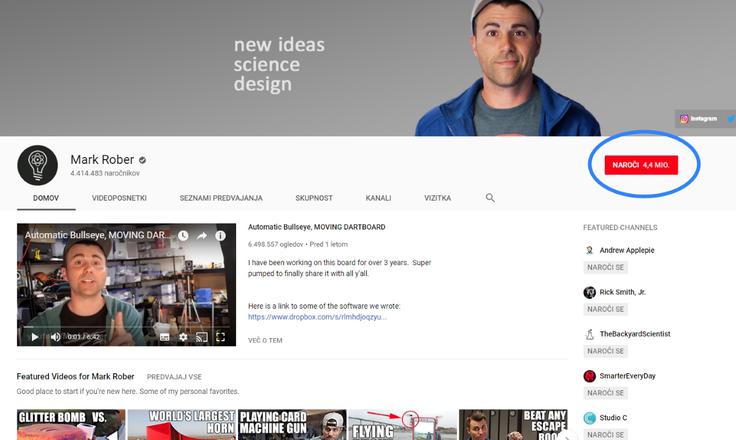Click the Featured Videos for Mark Rober heading

pyautogui.click(x=76, y=377)
